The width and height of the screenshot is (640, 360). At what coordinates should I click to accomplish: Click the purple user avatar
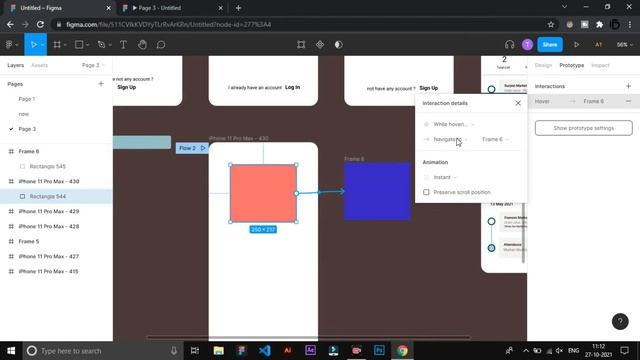point(527,44)
